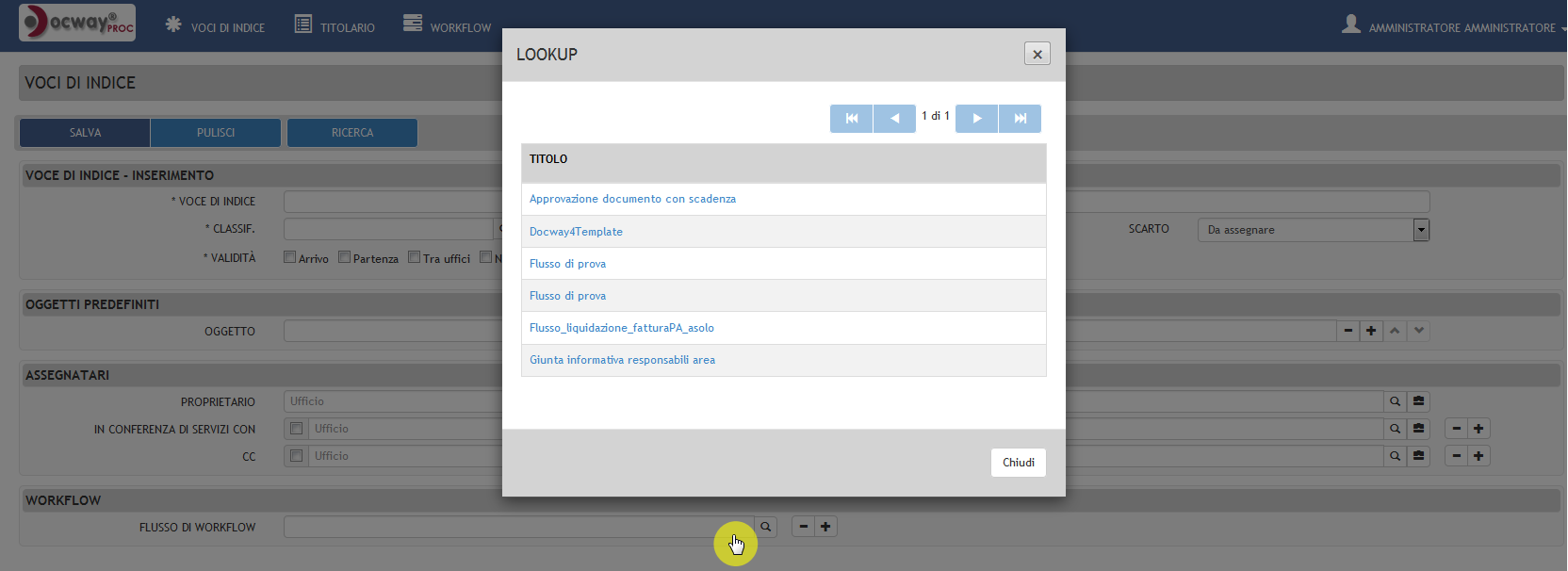
Task: Expand the Amministratore user menu
Action: 1453,27
